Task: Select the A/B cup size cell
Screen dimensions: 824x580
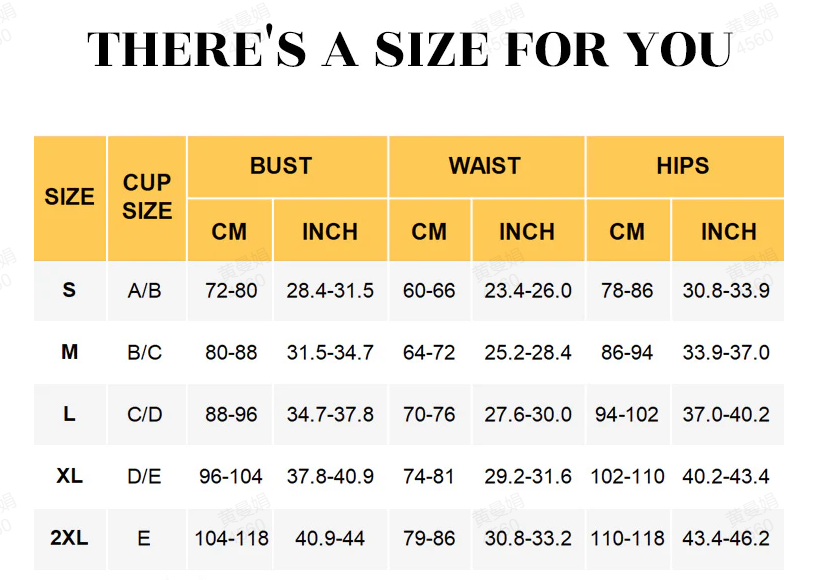Action: pos(145,291)
